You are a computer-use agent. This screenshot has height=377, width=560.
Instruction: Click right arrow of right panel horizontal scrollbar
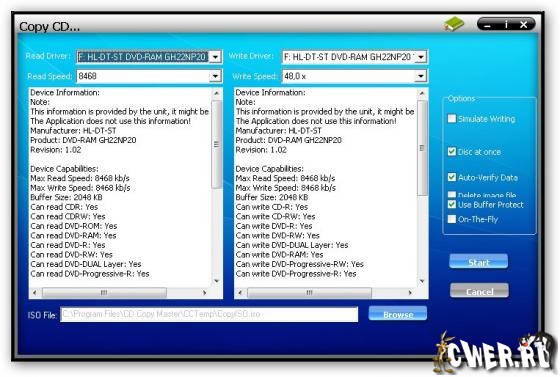[x=410, y=293]
